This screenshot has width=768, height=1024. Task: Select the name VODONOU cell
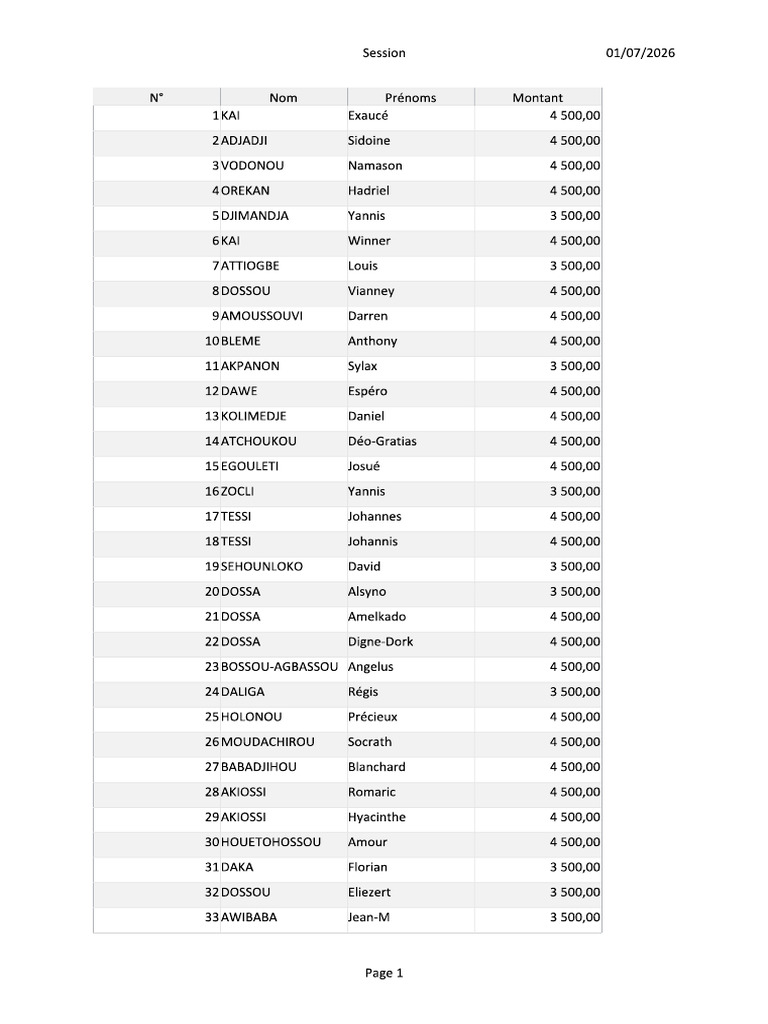point(283,166)
